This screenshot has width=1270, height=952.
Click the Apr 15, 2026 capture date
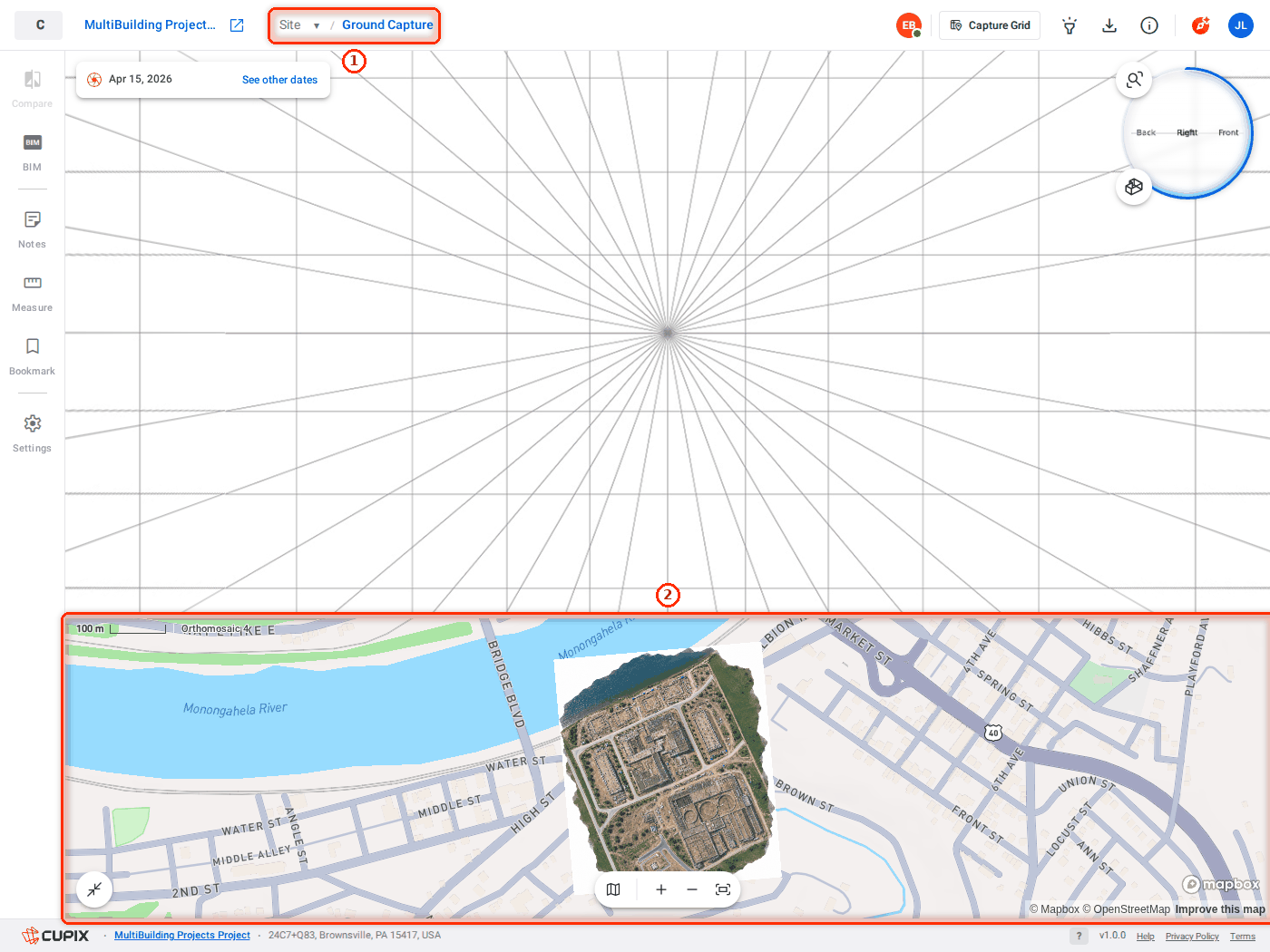point(141,80)
